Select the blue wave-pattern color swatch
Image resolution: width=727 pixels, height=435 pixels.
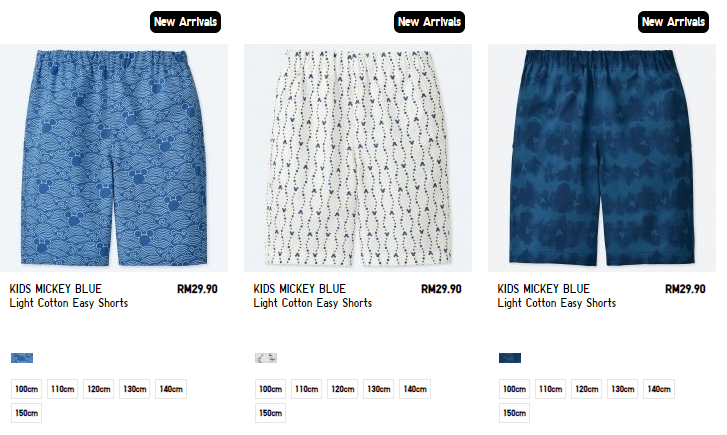pyautogui.click(x=22, y=358)
